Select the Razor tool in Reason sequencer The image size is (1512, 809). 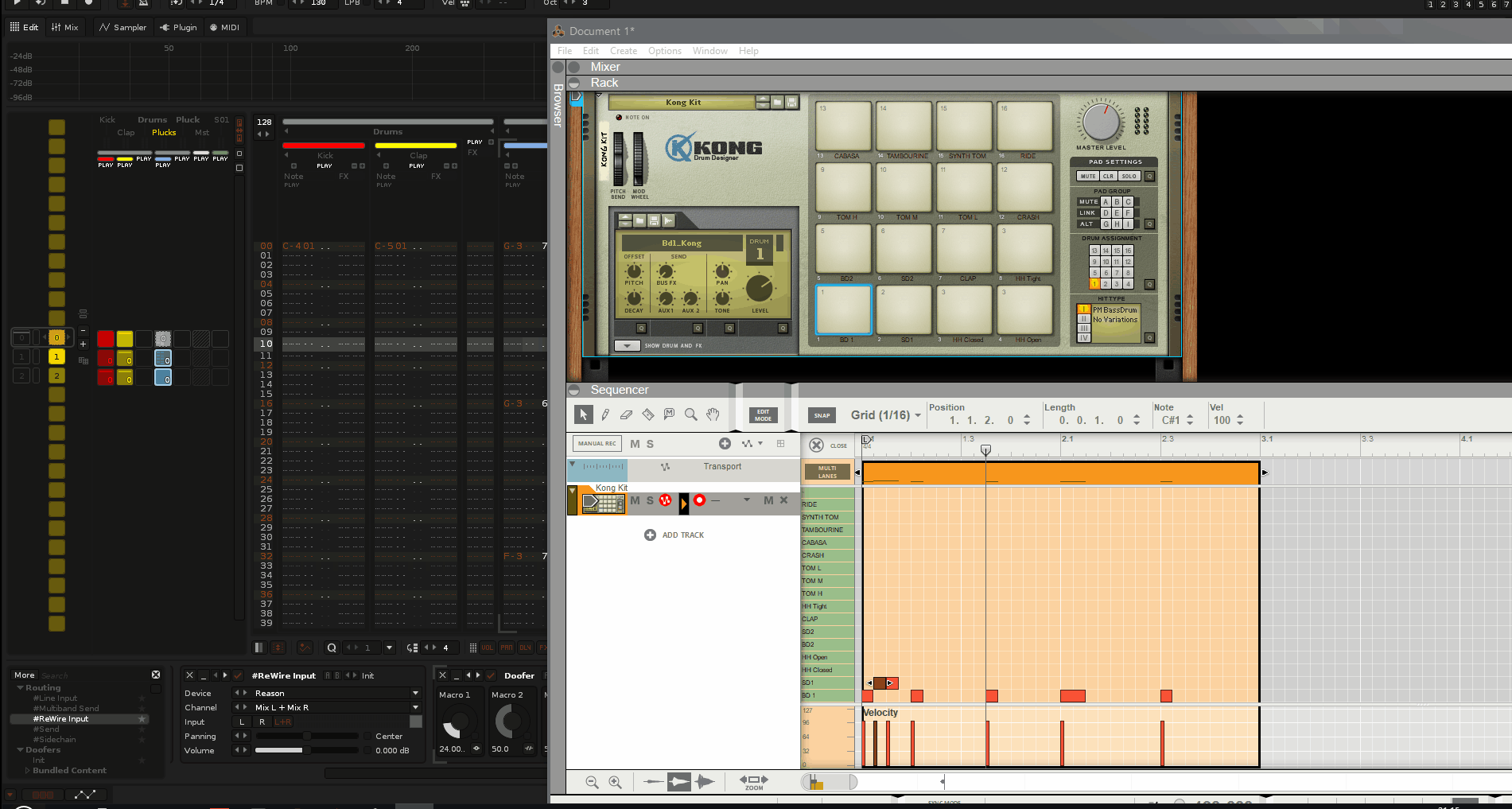click(x=648, y=414)
